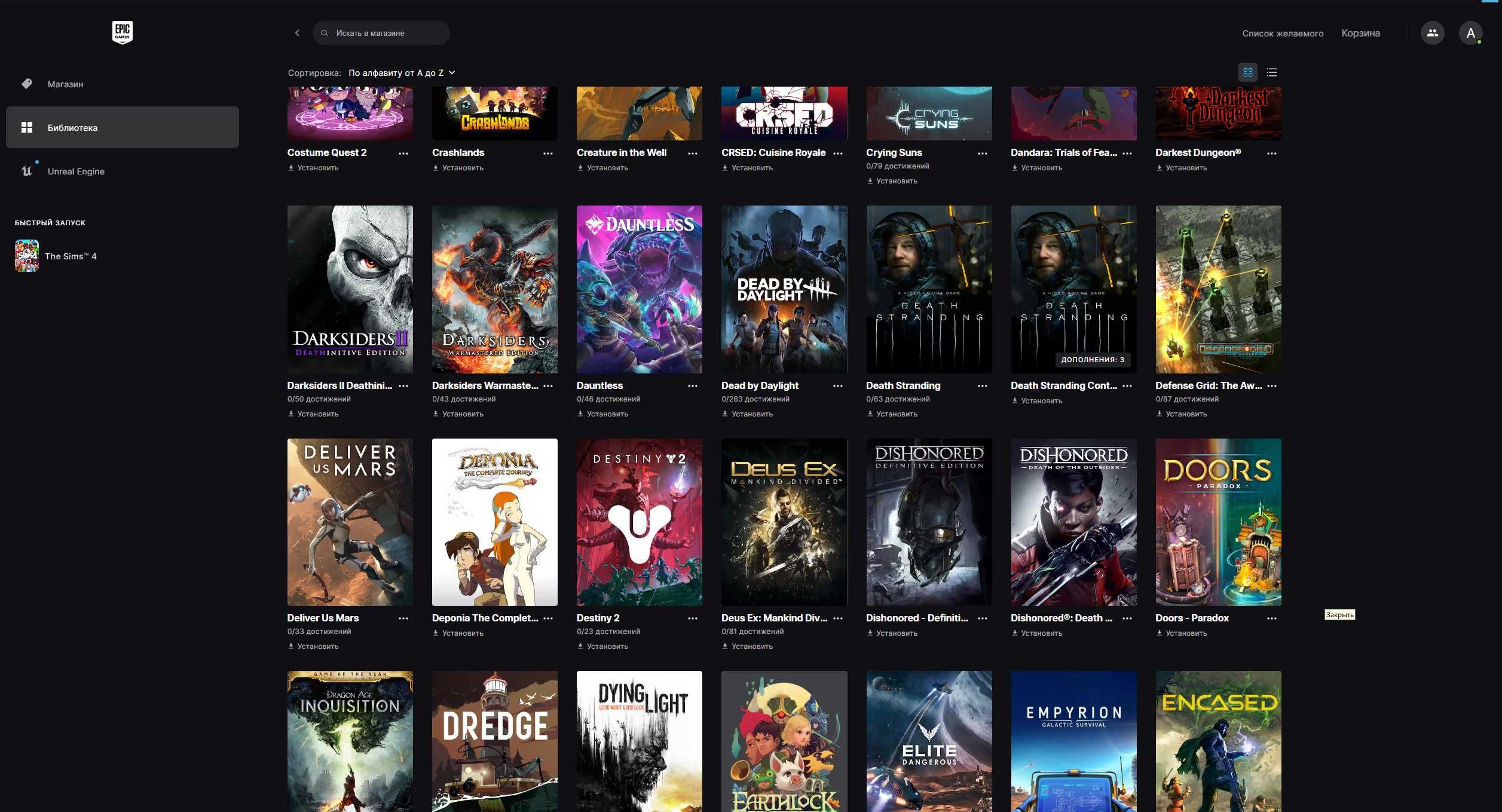Open the Dishonored Definitive Edition cover
Image resolution: width=1502 pixels, height=812 pixels.
pos(929,522)
